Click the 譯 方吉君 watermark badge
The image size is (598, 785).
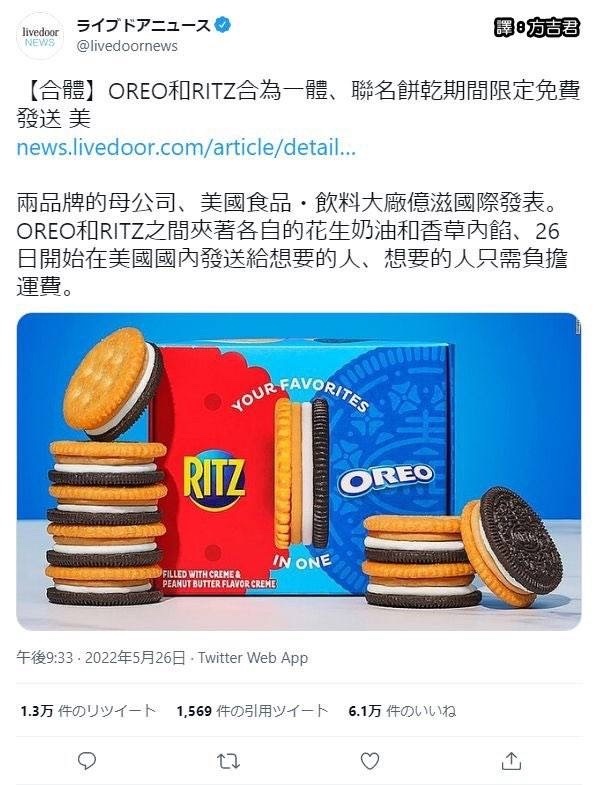tap(537, 28)
